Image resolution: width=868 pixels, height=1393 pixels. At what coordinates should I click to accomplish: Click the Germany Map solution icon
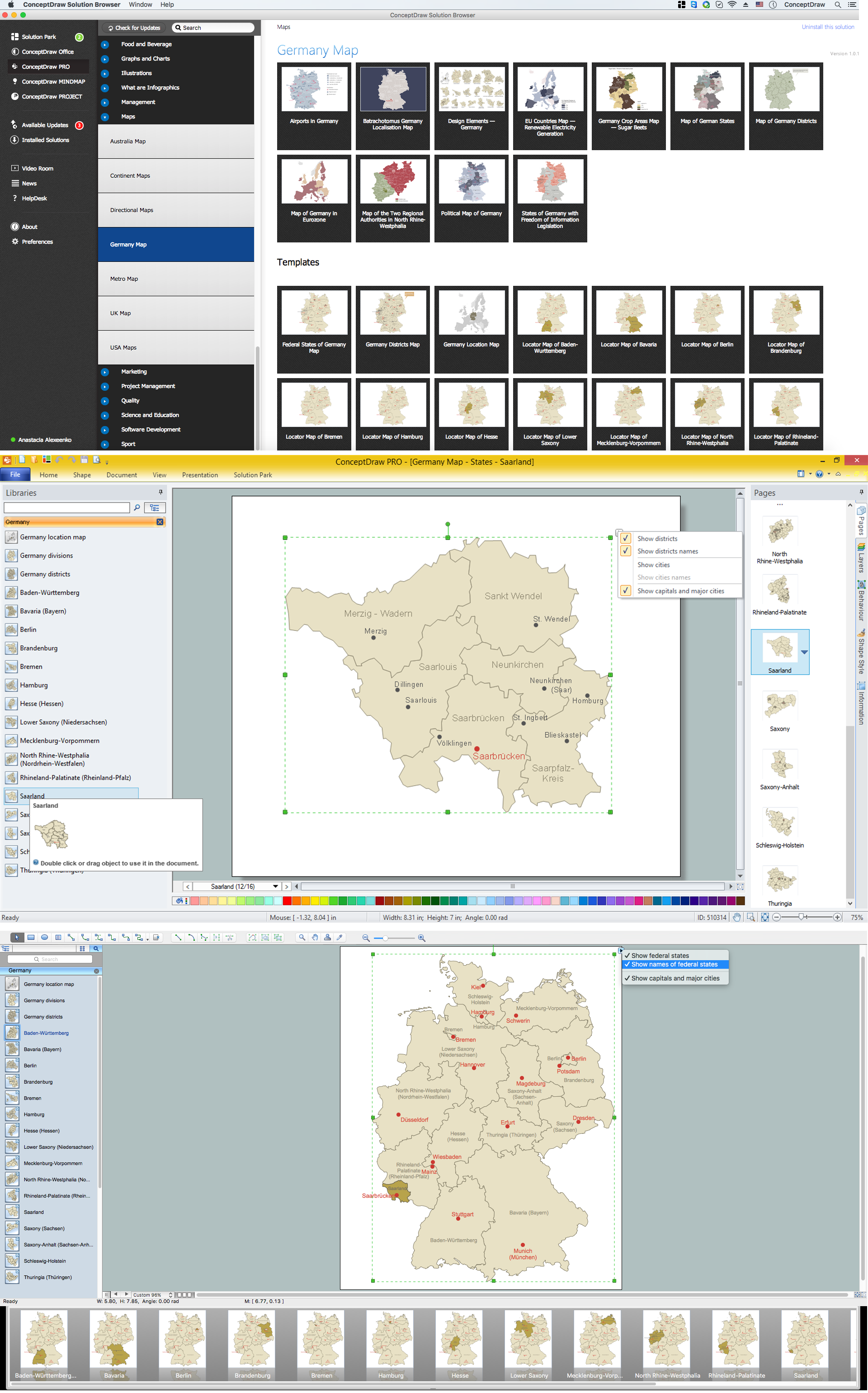[x=181, y=244]
